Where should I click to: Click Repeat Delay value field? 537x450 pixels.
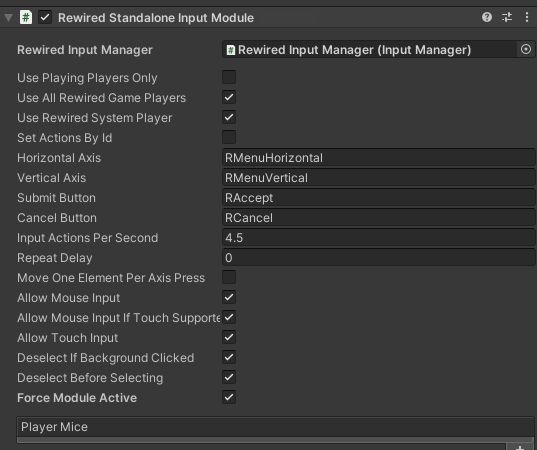[x=378, y=258]
